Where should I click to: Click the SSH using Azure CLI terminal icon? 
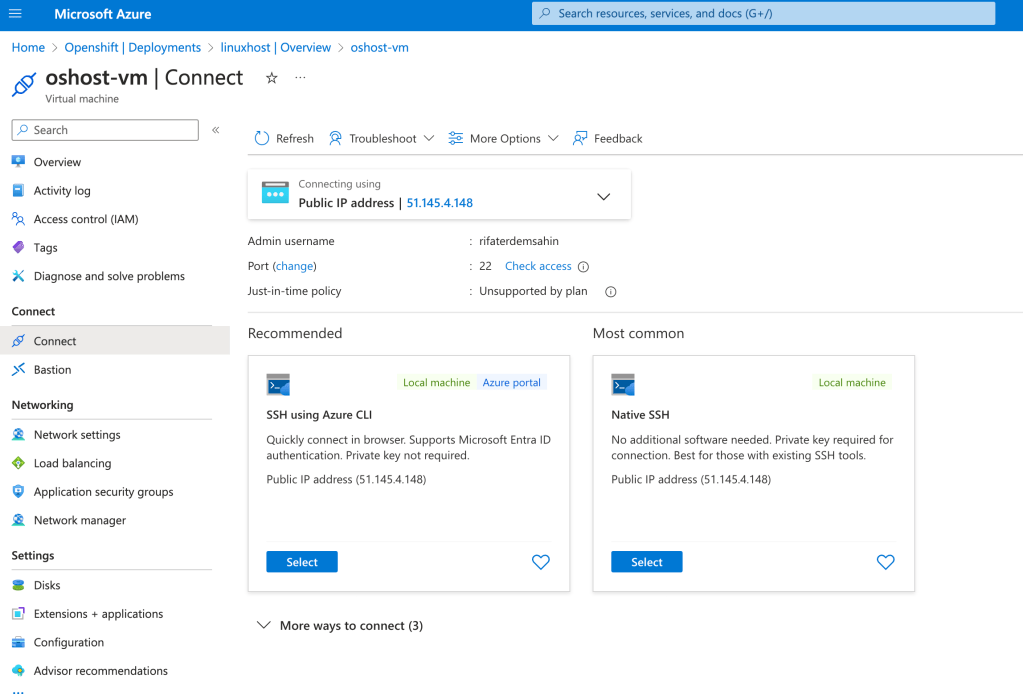[278, 385]
